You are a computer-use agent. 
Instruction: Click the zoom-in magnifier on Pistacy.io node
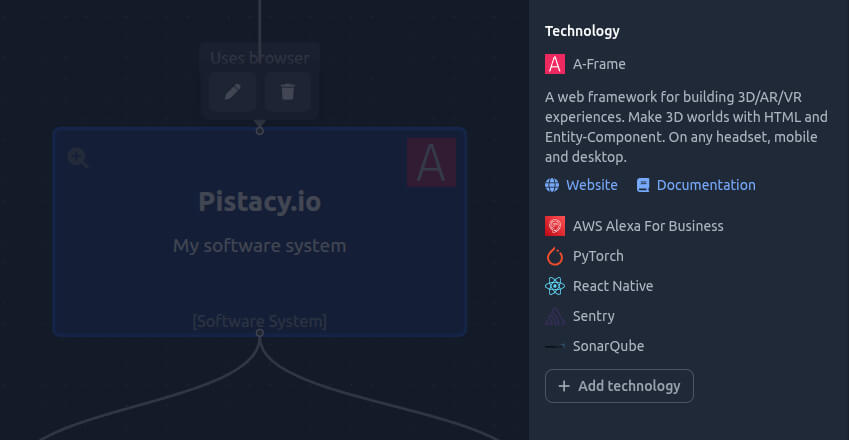pos(78,158)
